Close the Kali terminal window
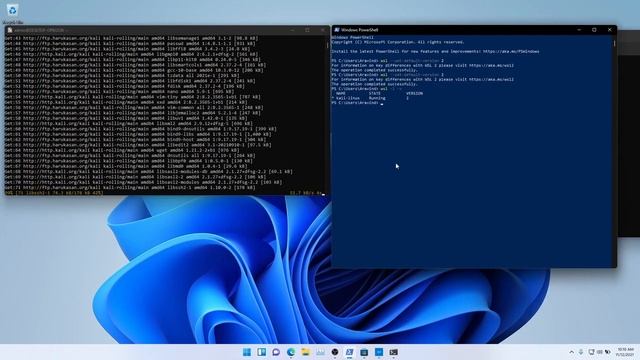 (x=322, y=30)
